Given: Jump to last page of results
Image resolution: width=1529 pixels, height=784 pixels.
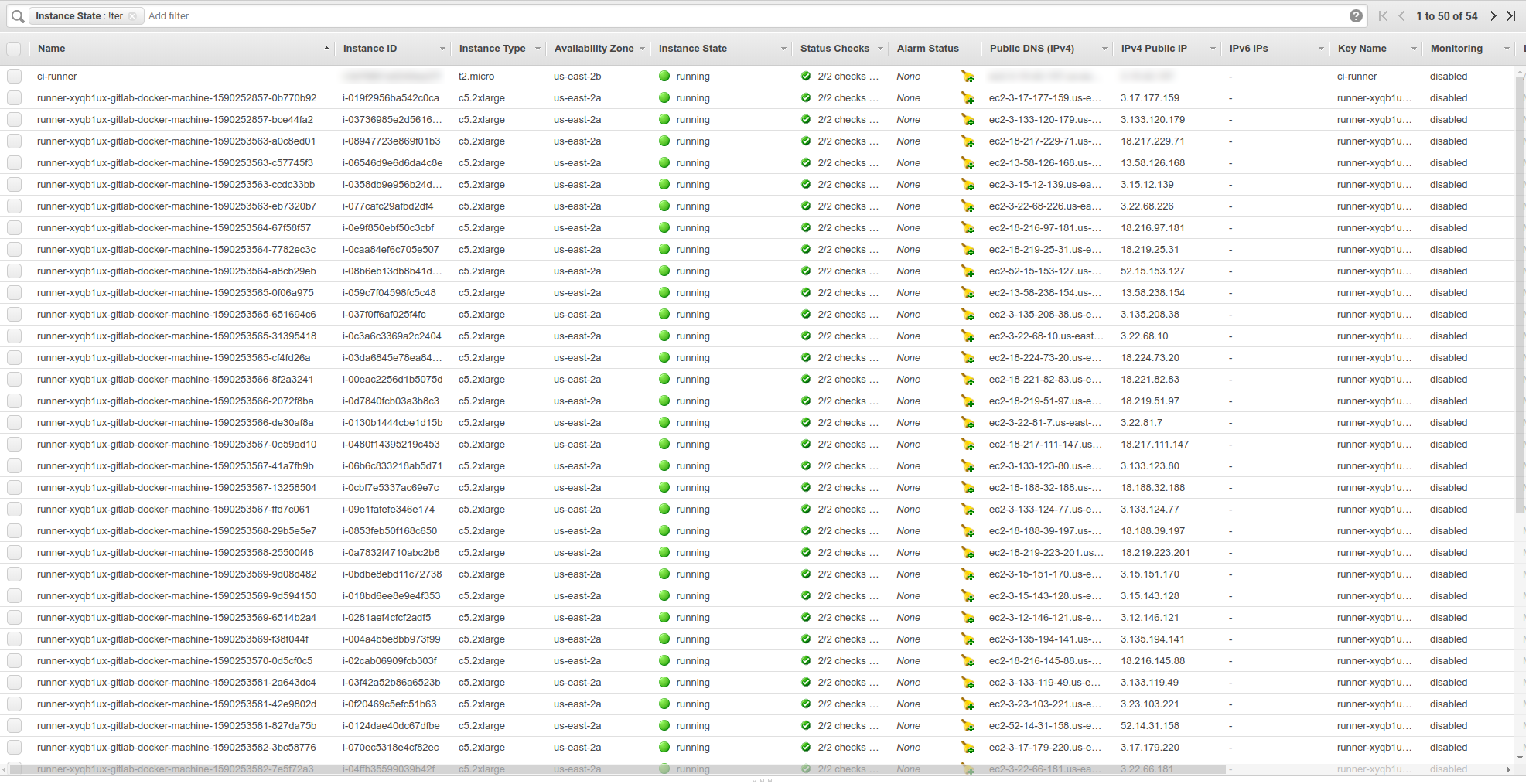Looking at the screenshot, I should click(x=1511, y=15).
